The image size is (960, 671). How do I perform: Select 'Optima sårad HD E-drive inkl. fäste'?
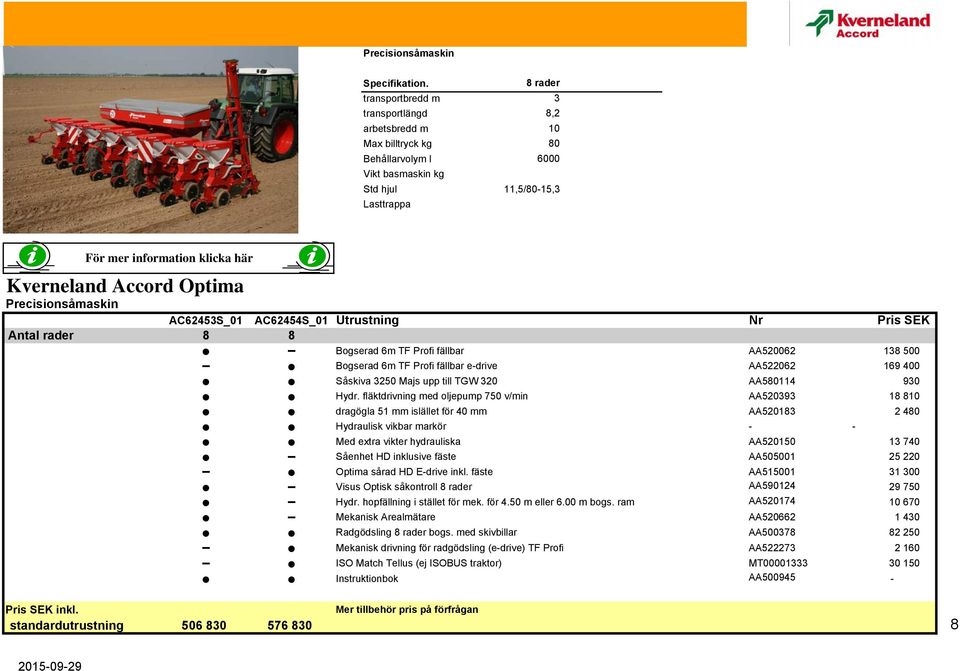414,471
